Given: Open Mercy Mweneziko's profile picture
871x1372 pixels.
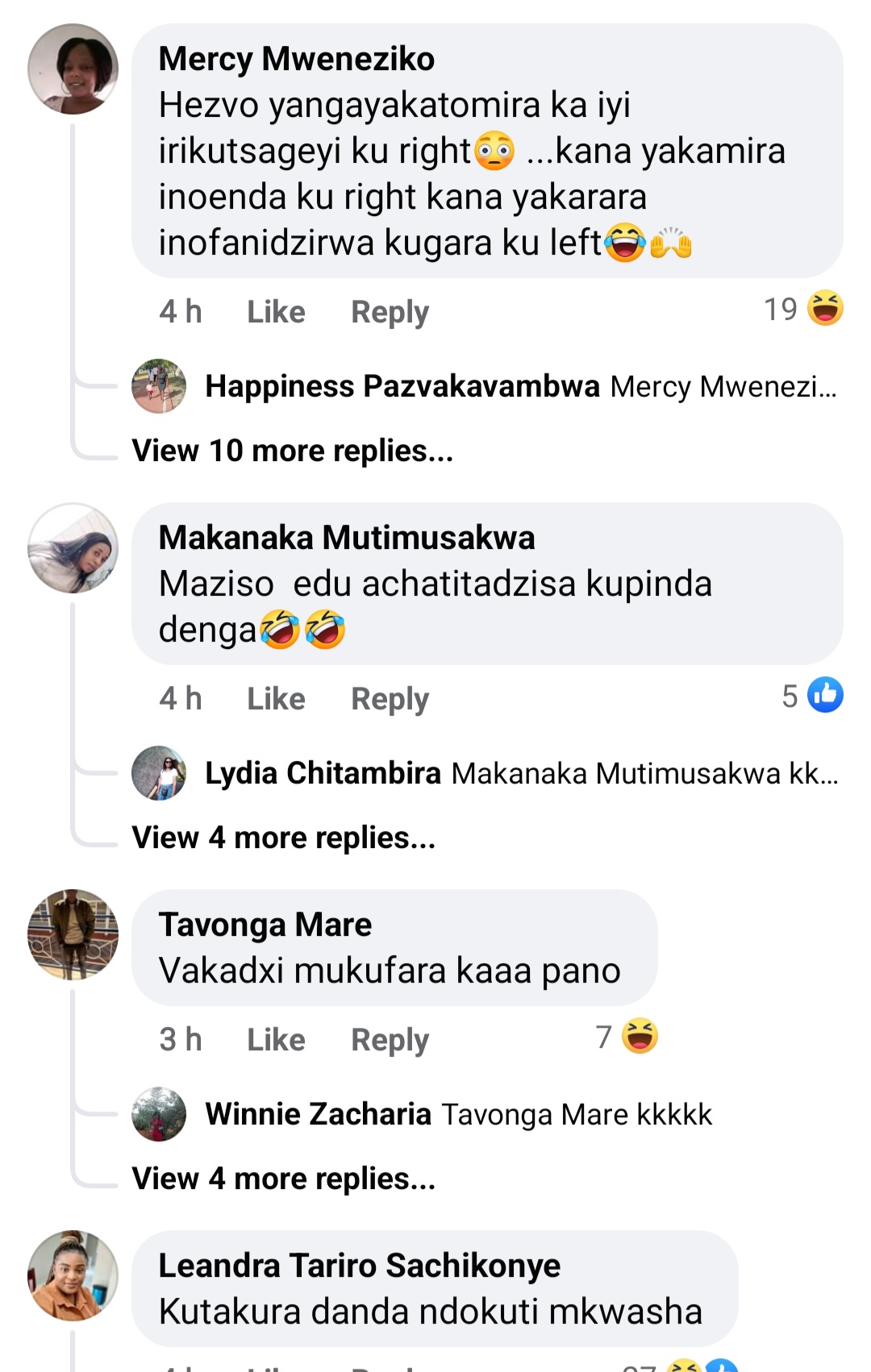Looking at the screenshot, I should tap(73, 69).
